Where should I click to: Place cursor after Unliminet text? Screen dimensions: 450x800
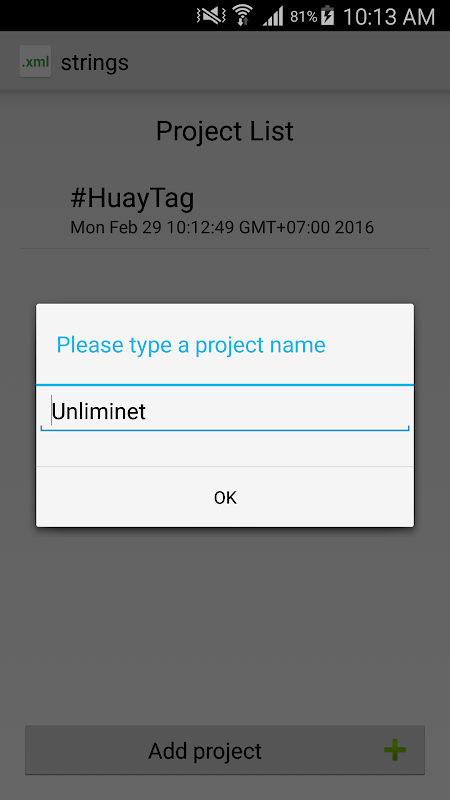coord(147,412)
